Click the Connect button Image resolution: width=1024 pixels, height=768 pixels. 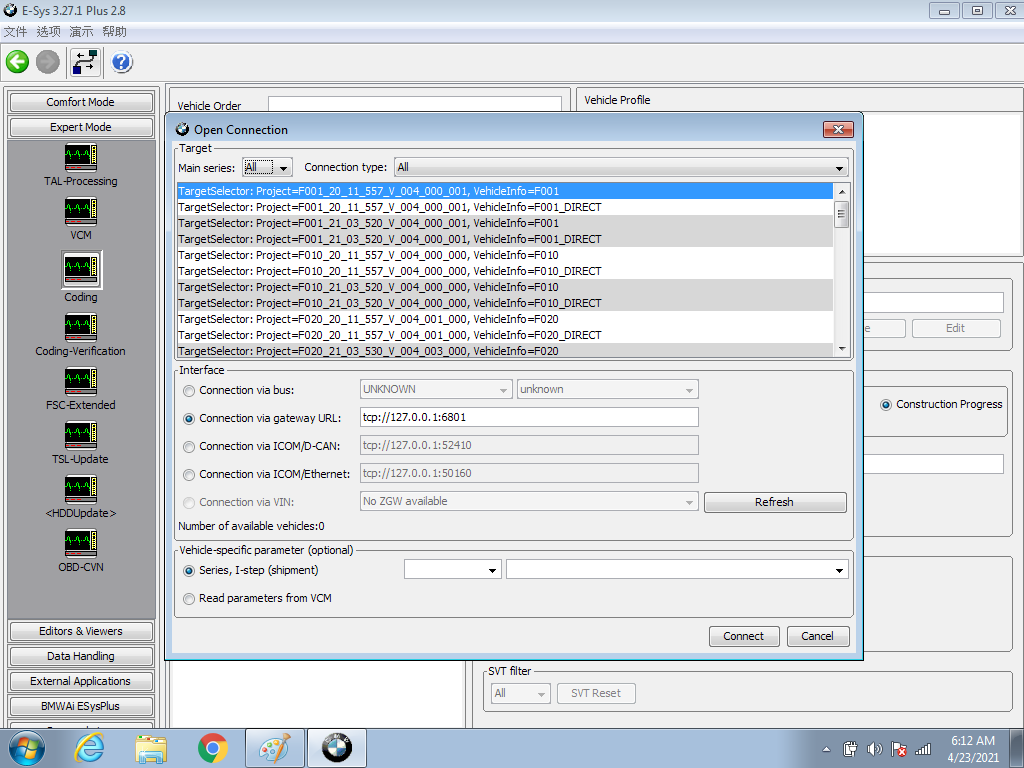[744, 636]
